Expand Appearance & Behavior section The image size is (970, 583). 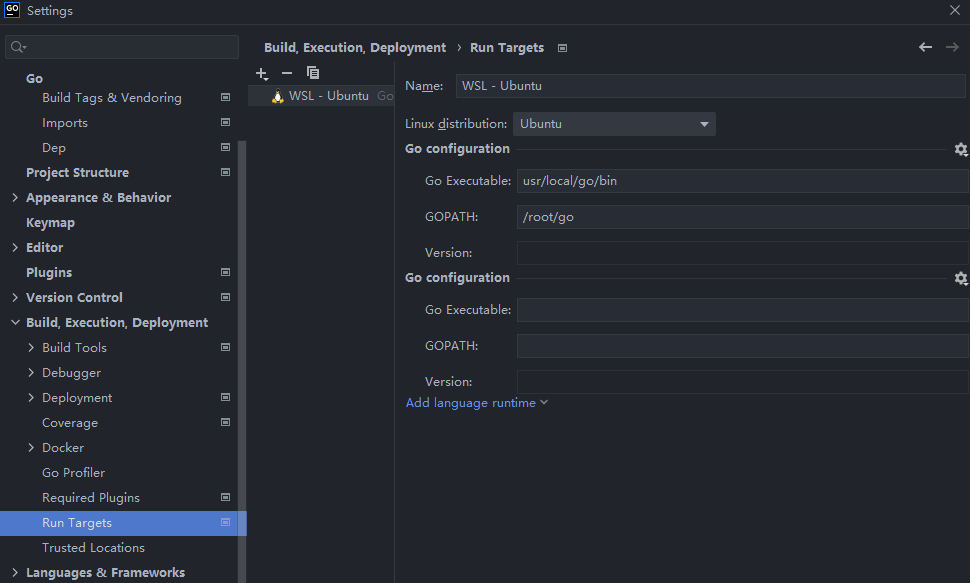15,197
